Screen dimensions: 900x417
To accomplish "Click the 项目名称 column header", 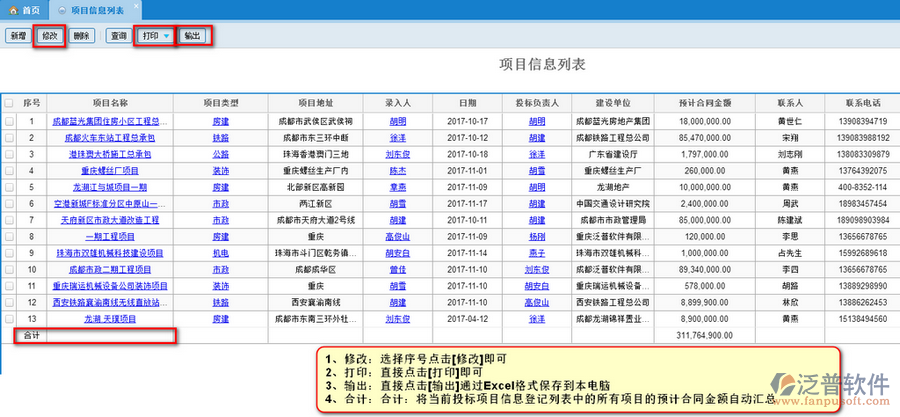I will pos(110,102).
